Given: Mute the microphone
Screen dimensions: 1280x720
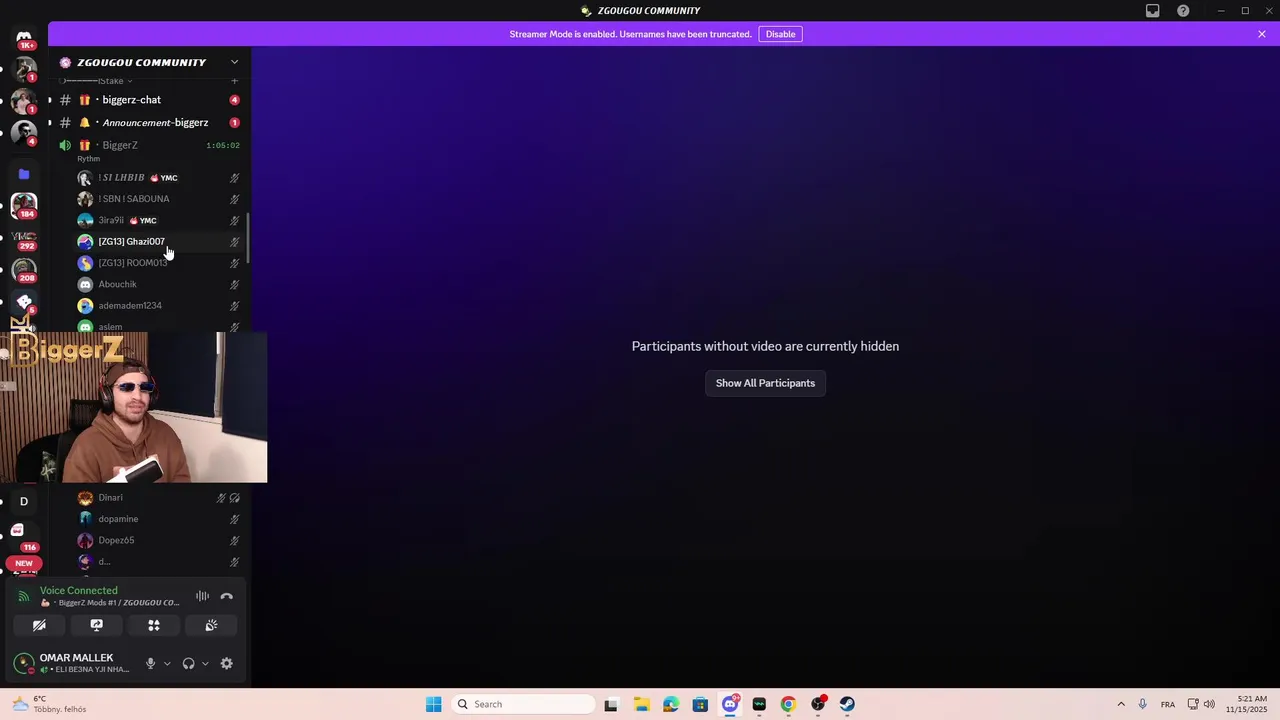Looking at the screenshot, I should pos(151,663).
